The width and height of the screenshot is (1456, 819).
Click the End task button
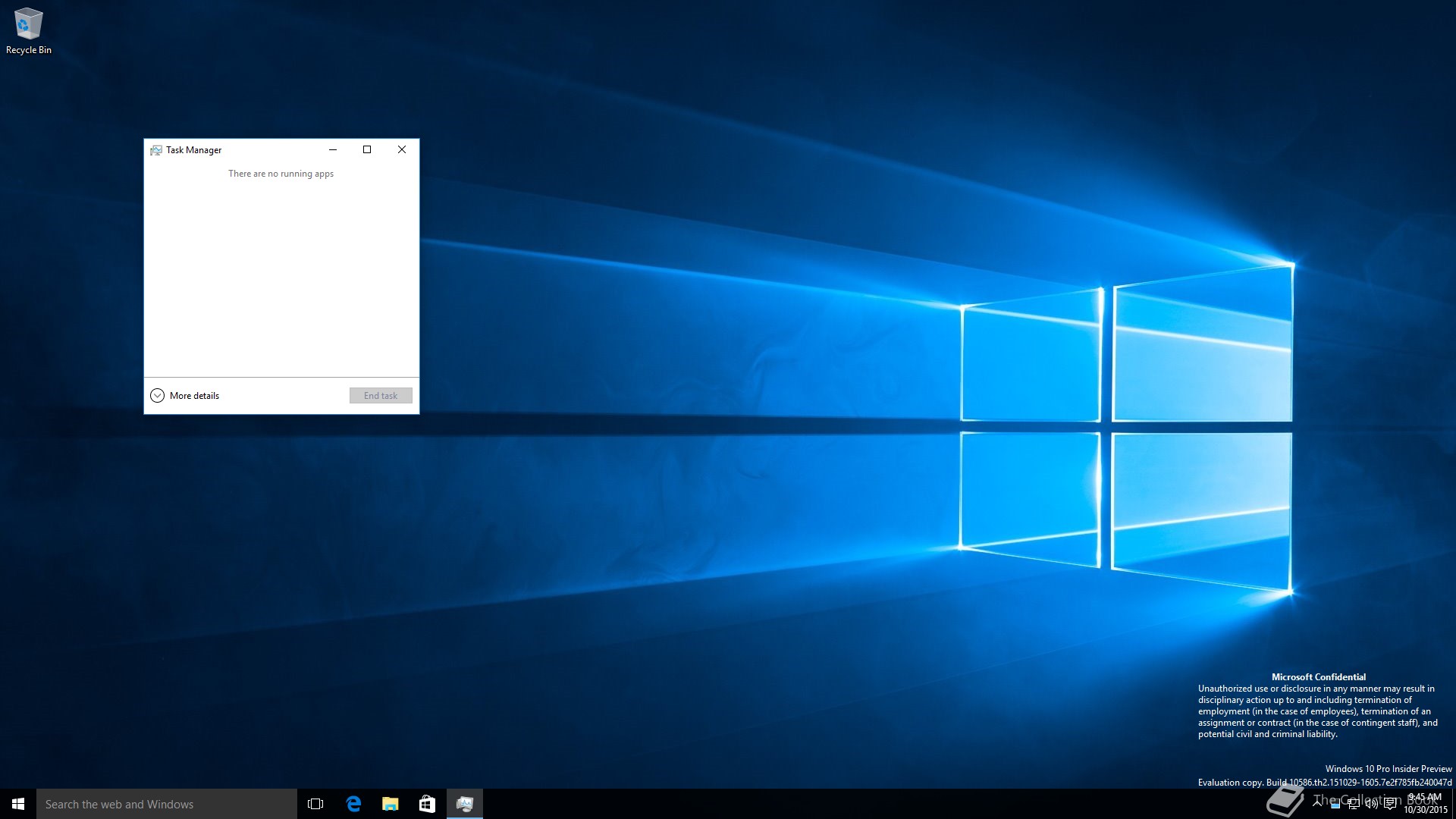(381, 396)
